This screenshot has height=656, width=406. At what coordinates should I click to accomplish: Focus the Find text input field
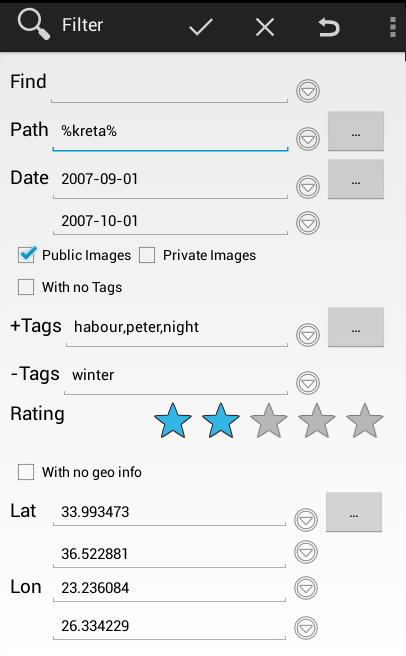click(x=170, y=86)
